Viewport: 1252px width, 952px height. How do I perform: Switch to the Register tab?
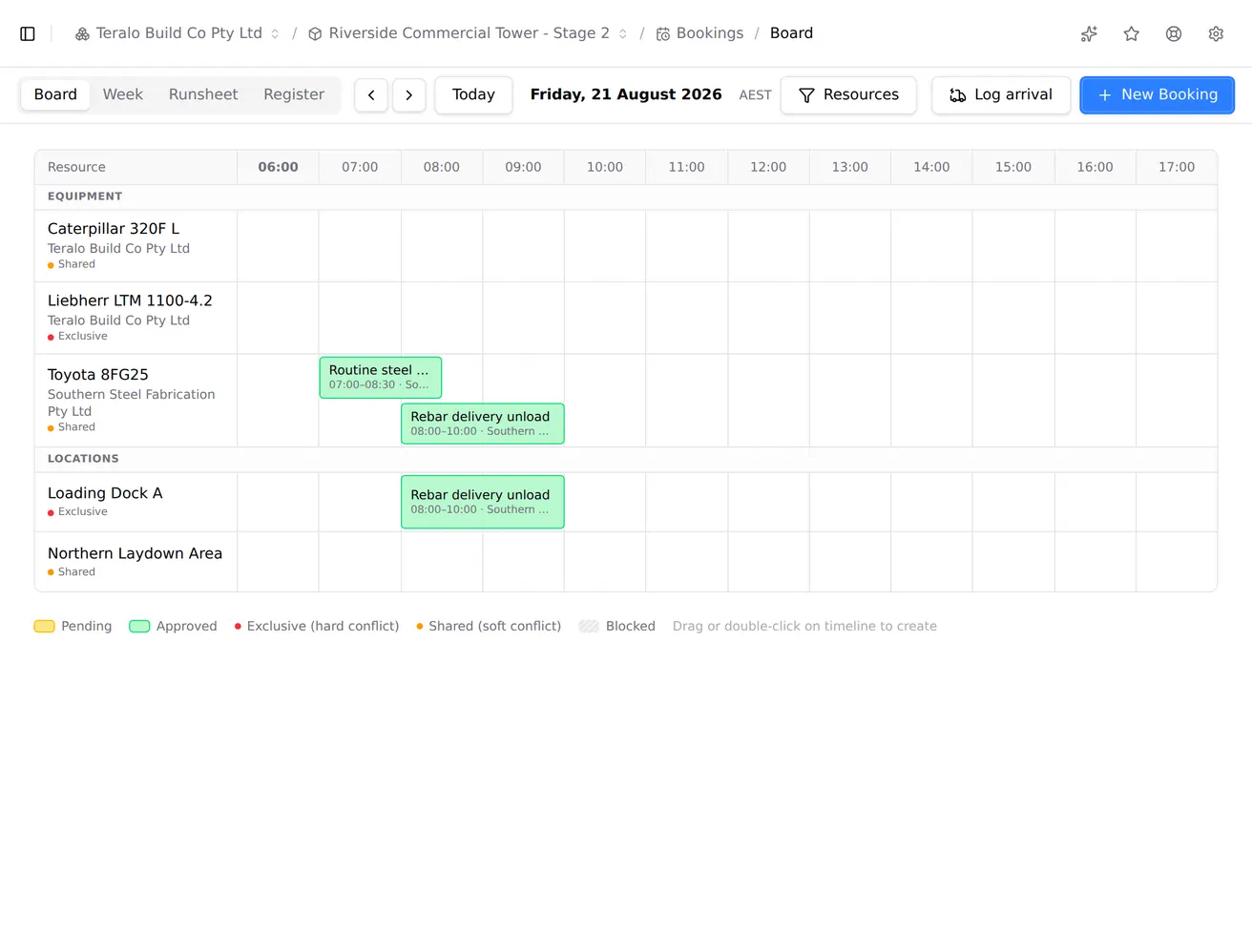tap(294, 94)
